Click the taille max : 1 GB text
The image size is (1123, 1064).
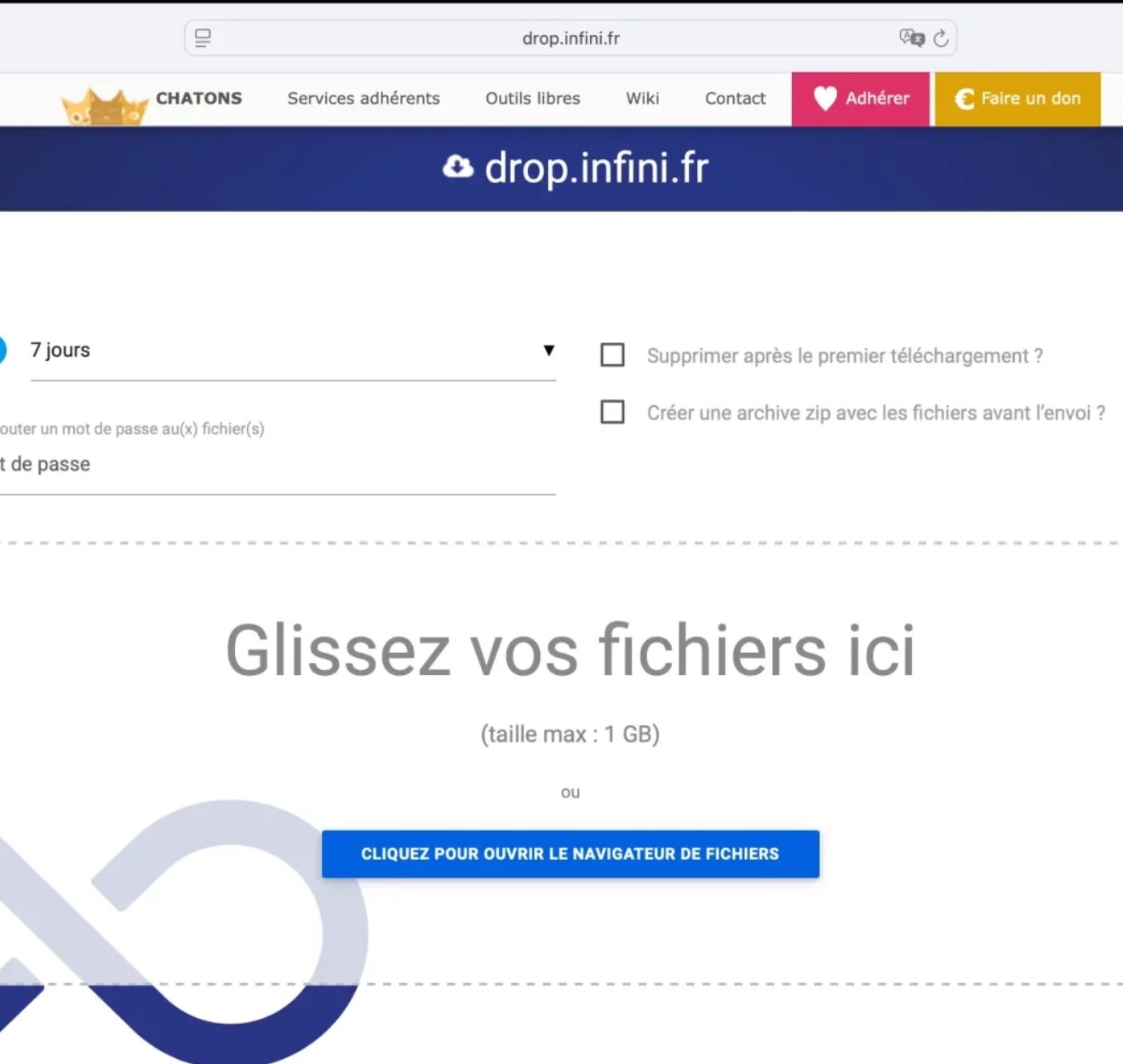pyautogui.click(x=570, y=734)
